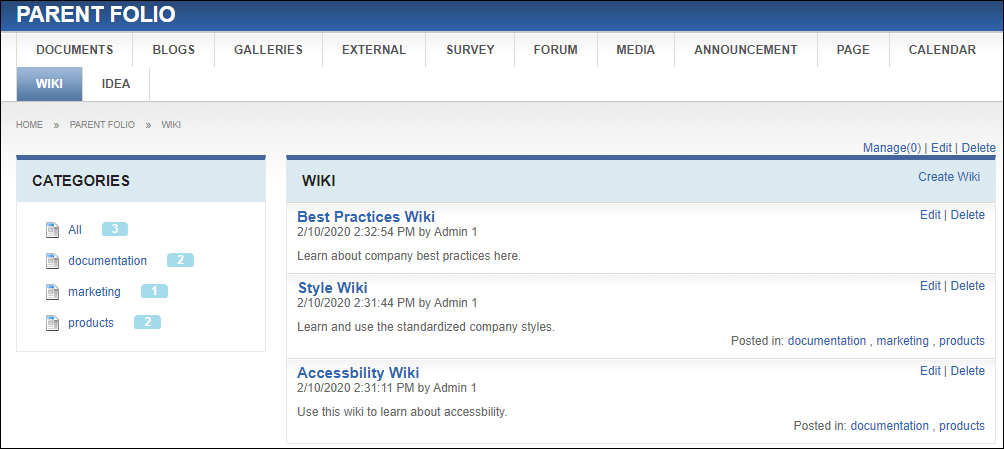Edit the Best Practices Wiki entry
Viewport: 1004px width, 449px height.
930,215
